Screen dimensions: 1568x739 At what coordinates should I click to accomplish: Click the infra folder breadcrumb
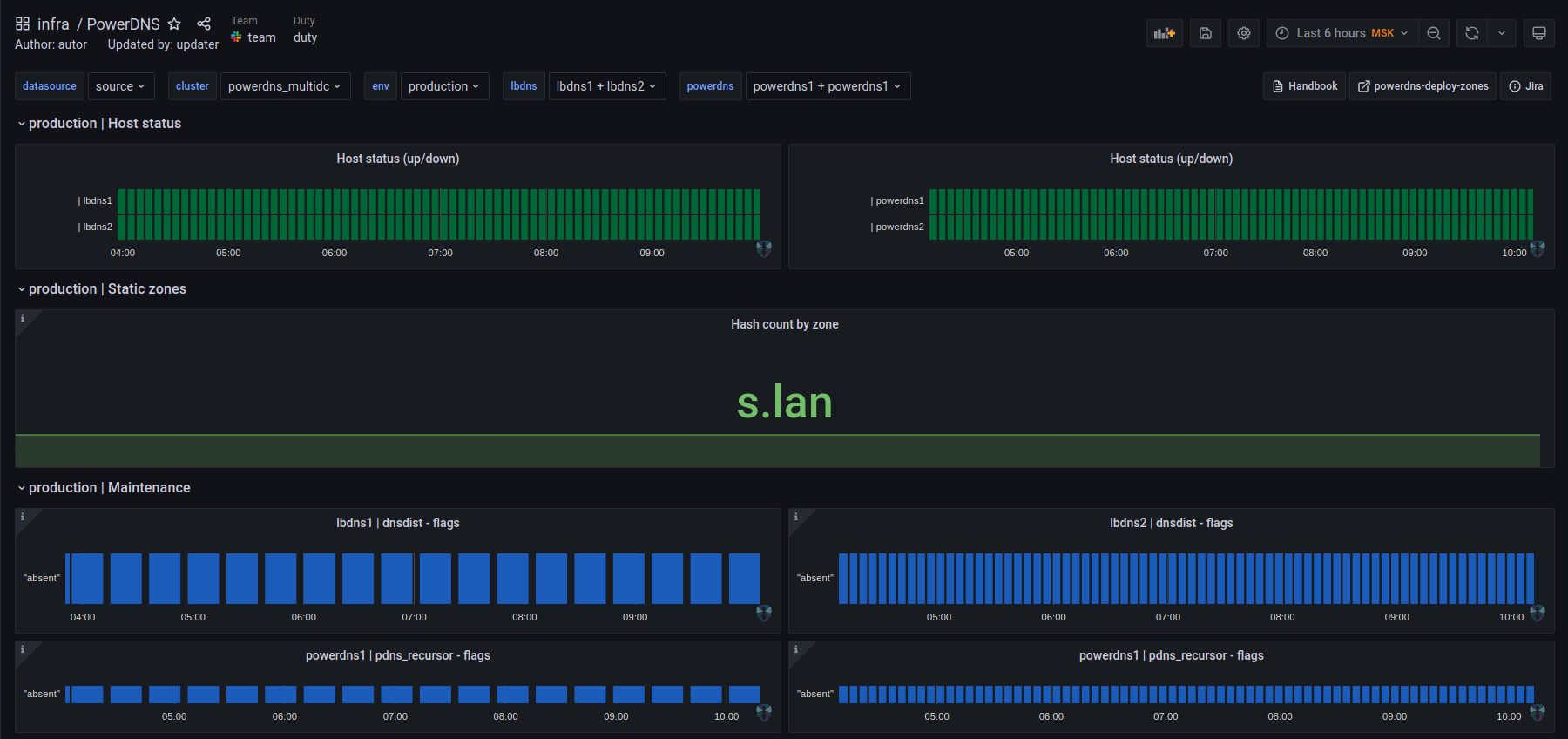pyautogui.click(x=53, y=24)
